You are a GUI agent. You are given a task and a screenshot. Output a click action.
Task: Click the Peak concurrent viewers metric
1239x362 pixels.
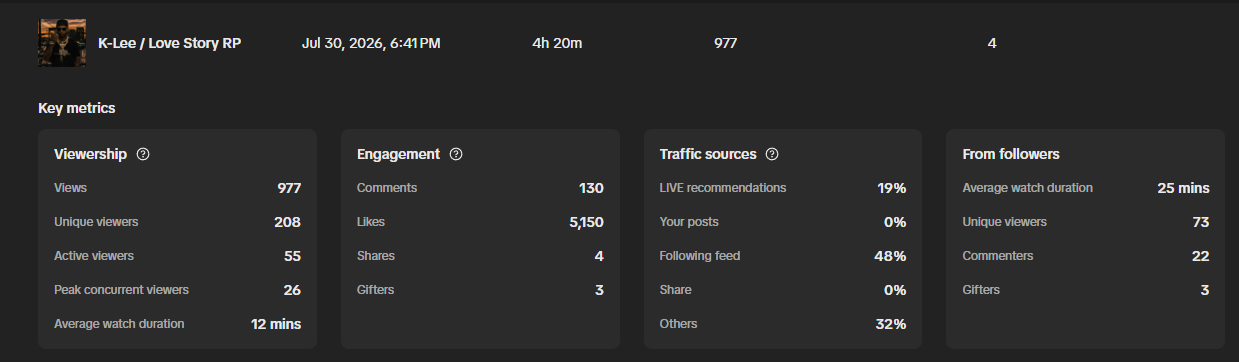[x=177, y=290]
